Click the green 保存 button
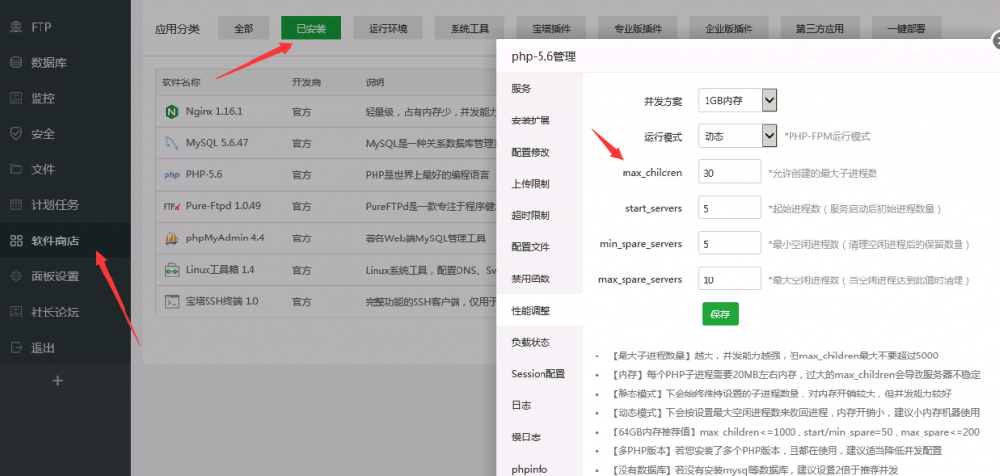This screenshot has height=476, width=1000. coord(720,314)
